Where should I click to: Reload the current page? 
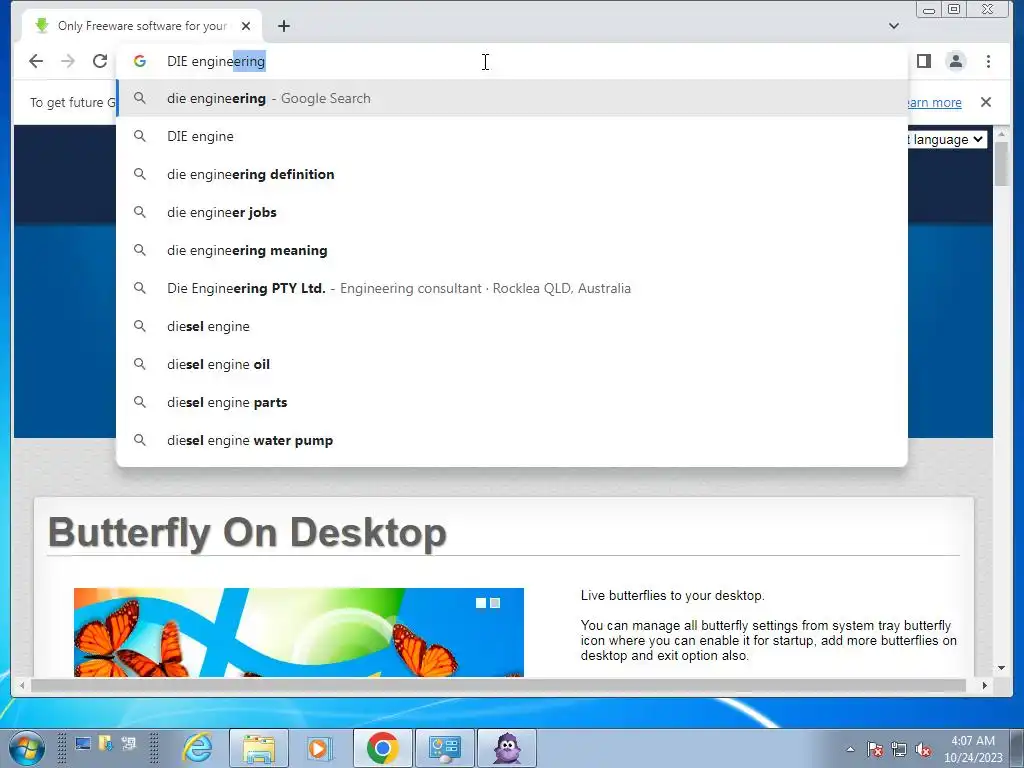pyautogui.click(x=99, y=61)
